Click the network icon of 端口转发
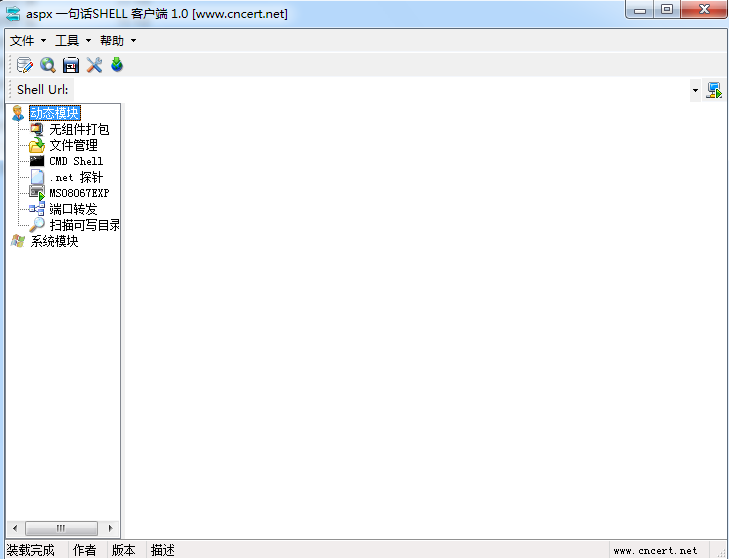This screenshot has height=559, width=729. pos(37,209)
